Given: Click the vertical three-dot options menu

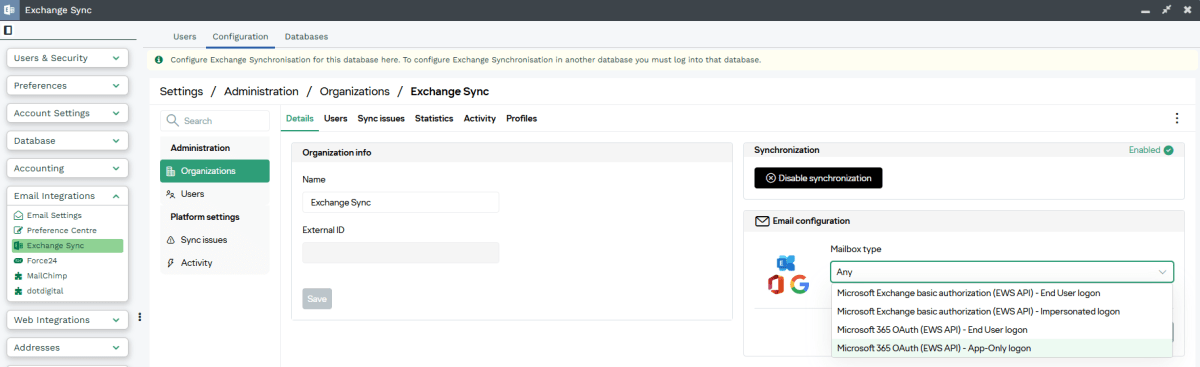Looking at the screenshot, I should point(1176,119).
